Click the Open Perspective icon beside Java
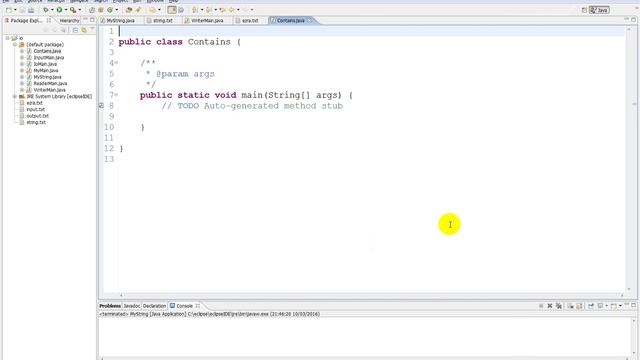Screen dimensions: 640x360 pos(584,10)
